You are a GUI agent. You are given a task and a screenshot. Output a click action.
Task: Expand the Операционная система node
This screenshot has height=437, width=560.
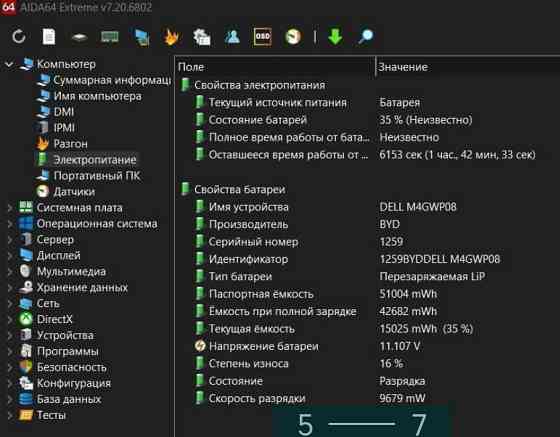point(10,224)
